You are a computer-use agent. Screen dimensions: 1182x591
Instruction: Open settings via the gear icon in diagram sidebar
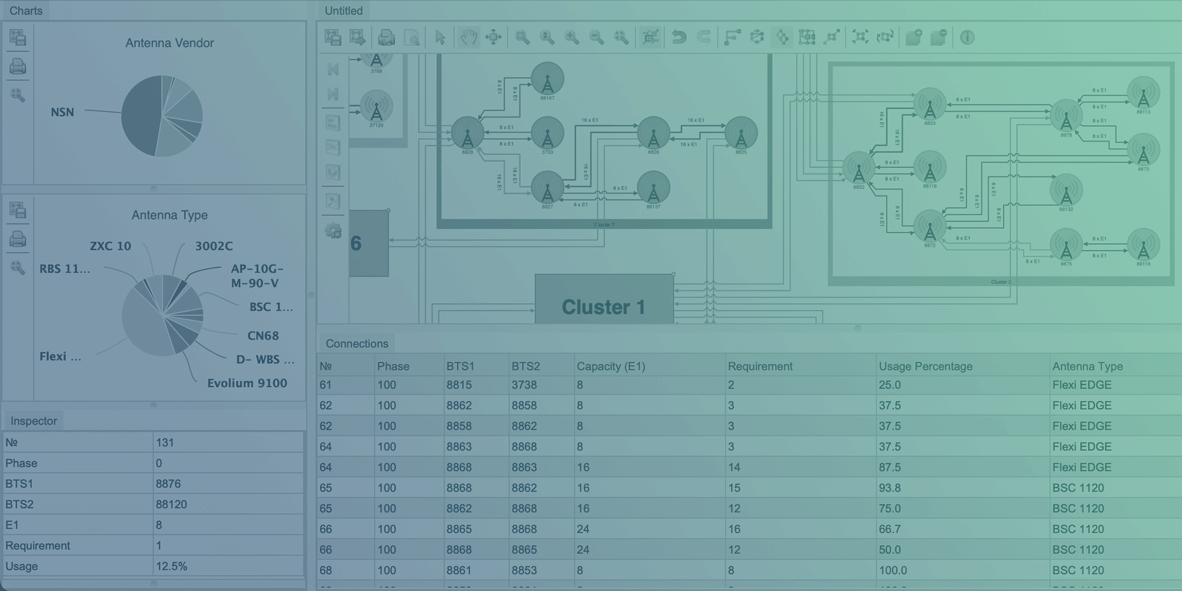click(x=333, y=231)
